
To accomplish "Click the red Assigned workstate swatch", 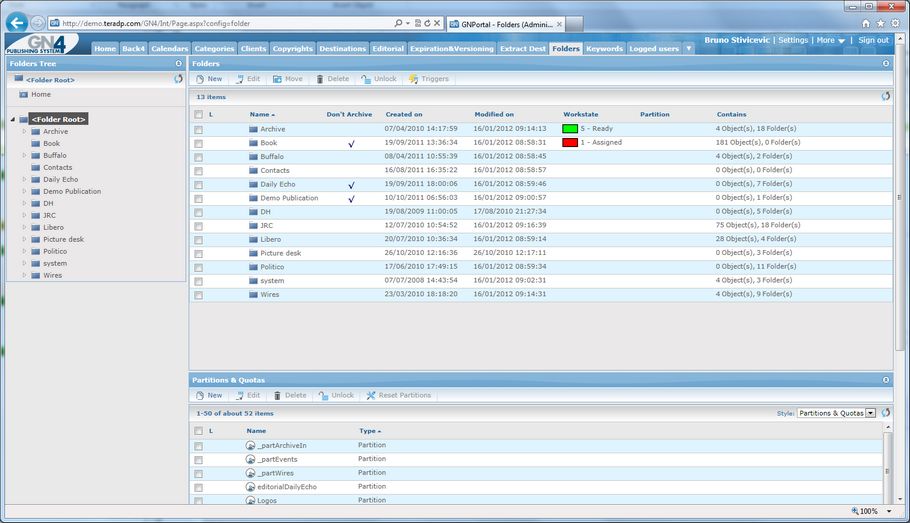I will click(x=570, y=143).
